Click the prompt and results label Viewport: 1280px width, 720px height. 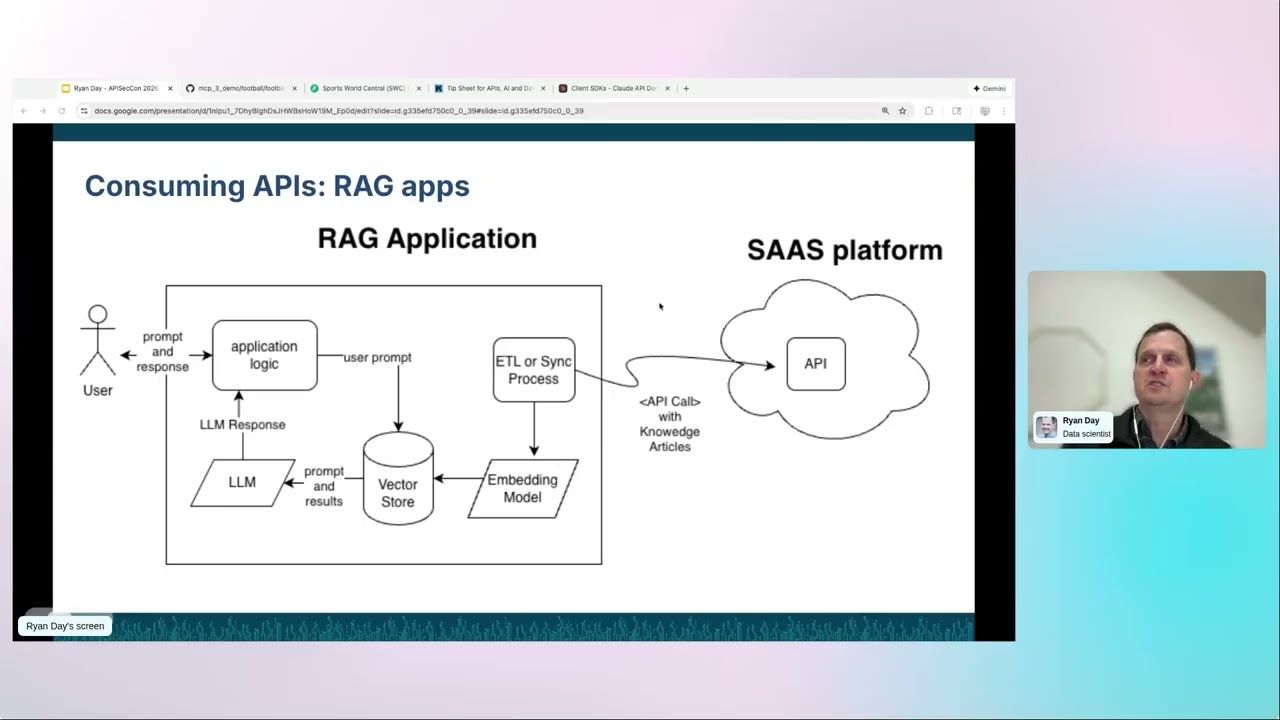pos(324,486)
